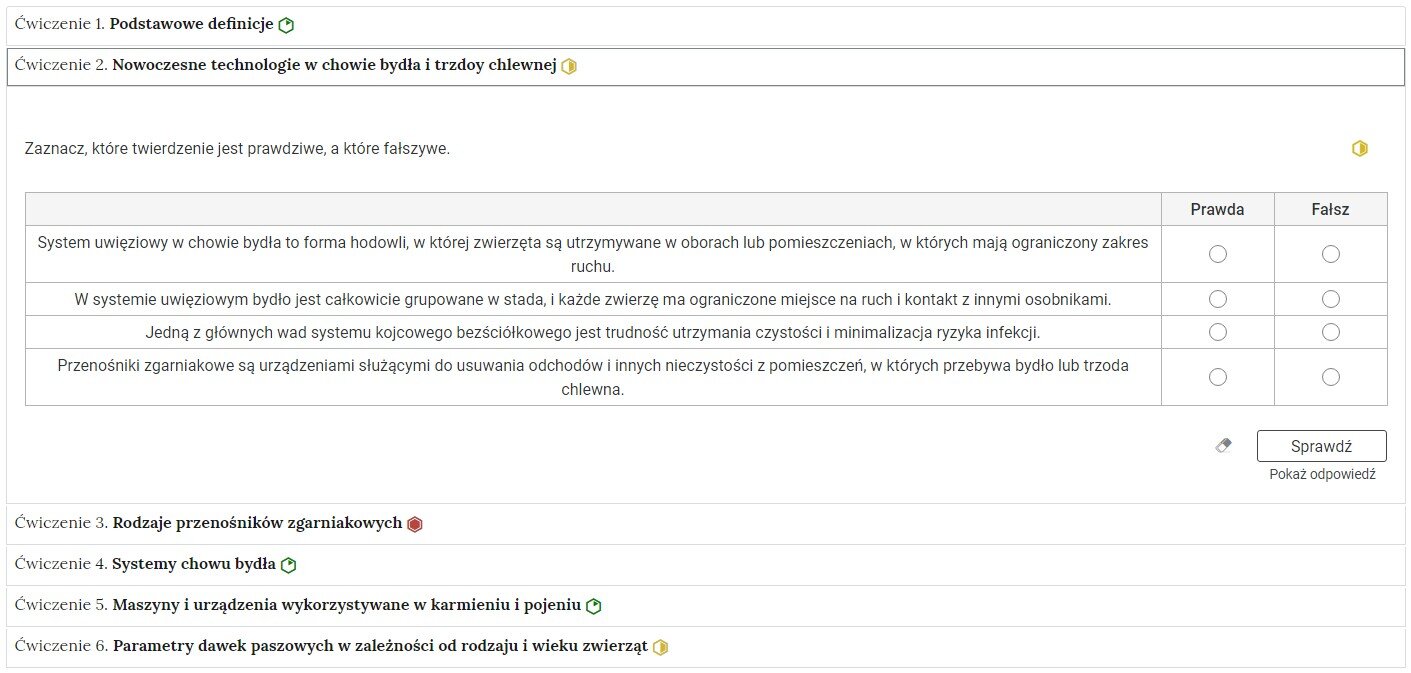The height and width of the screenshot is (673, 1411).
Task: Collapse Ćwiczenie 2 Nowoczesne technologie section
Action: tap(705, 66)
